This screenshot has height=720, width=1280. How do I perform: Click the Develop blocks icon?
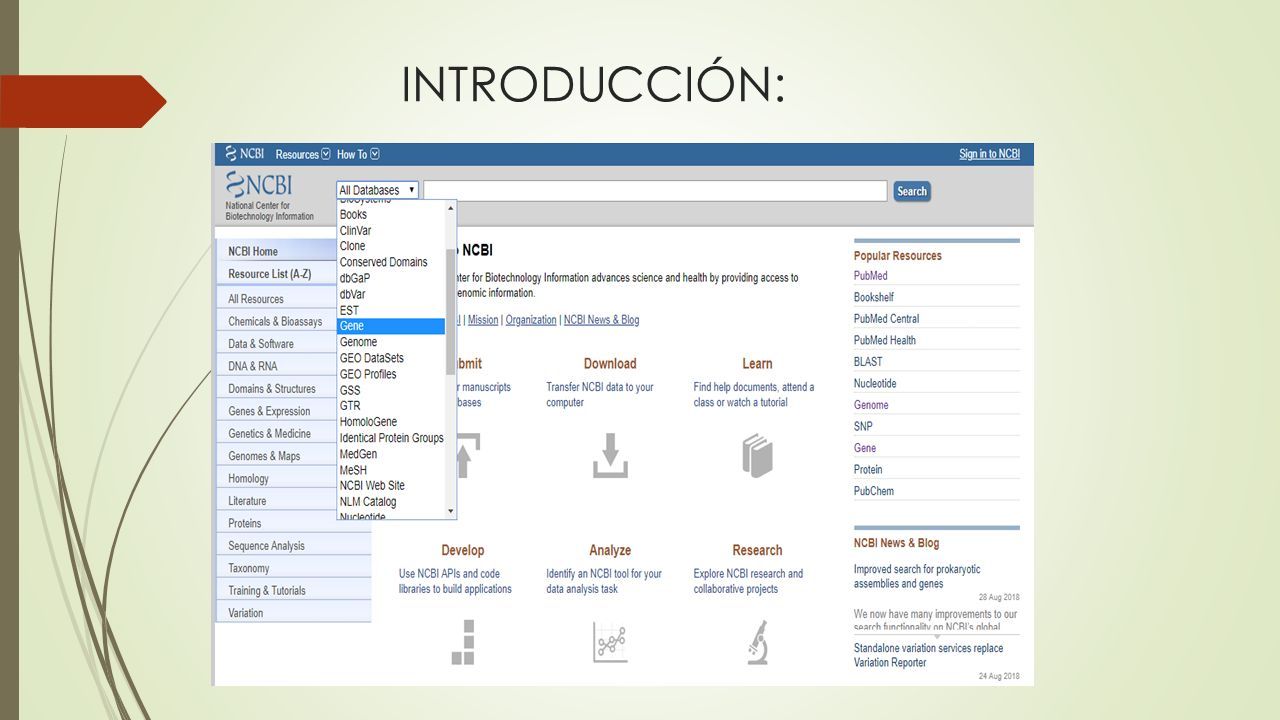pos(463,642)
